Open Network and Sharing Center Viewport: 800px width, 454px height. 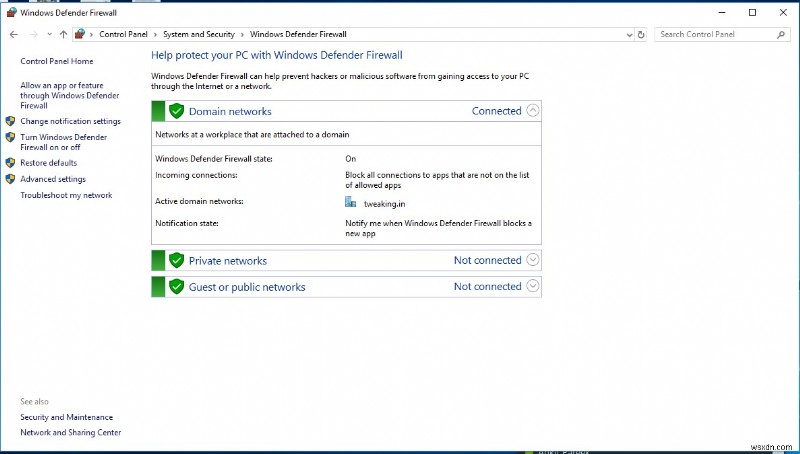70,433
